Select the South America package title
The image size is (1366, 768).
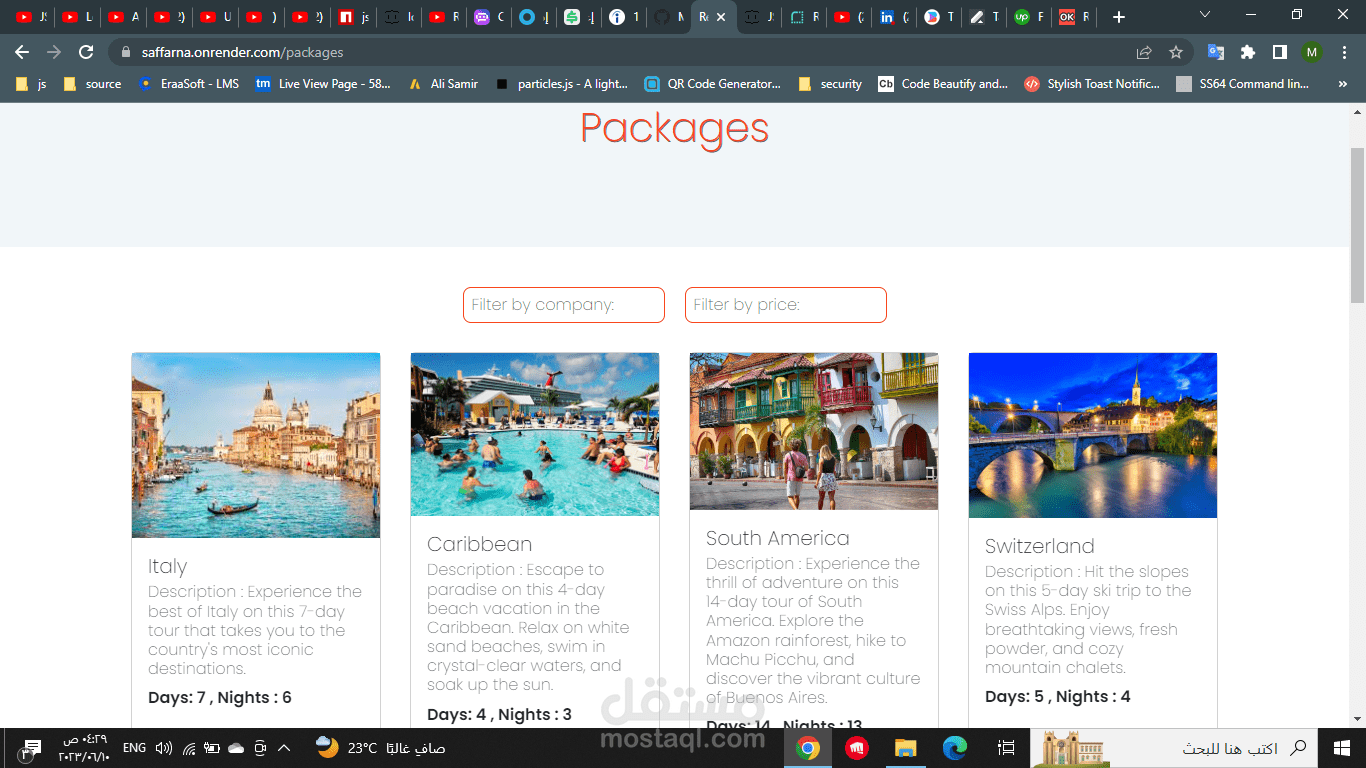778,538
